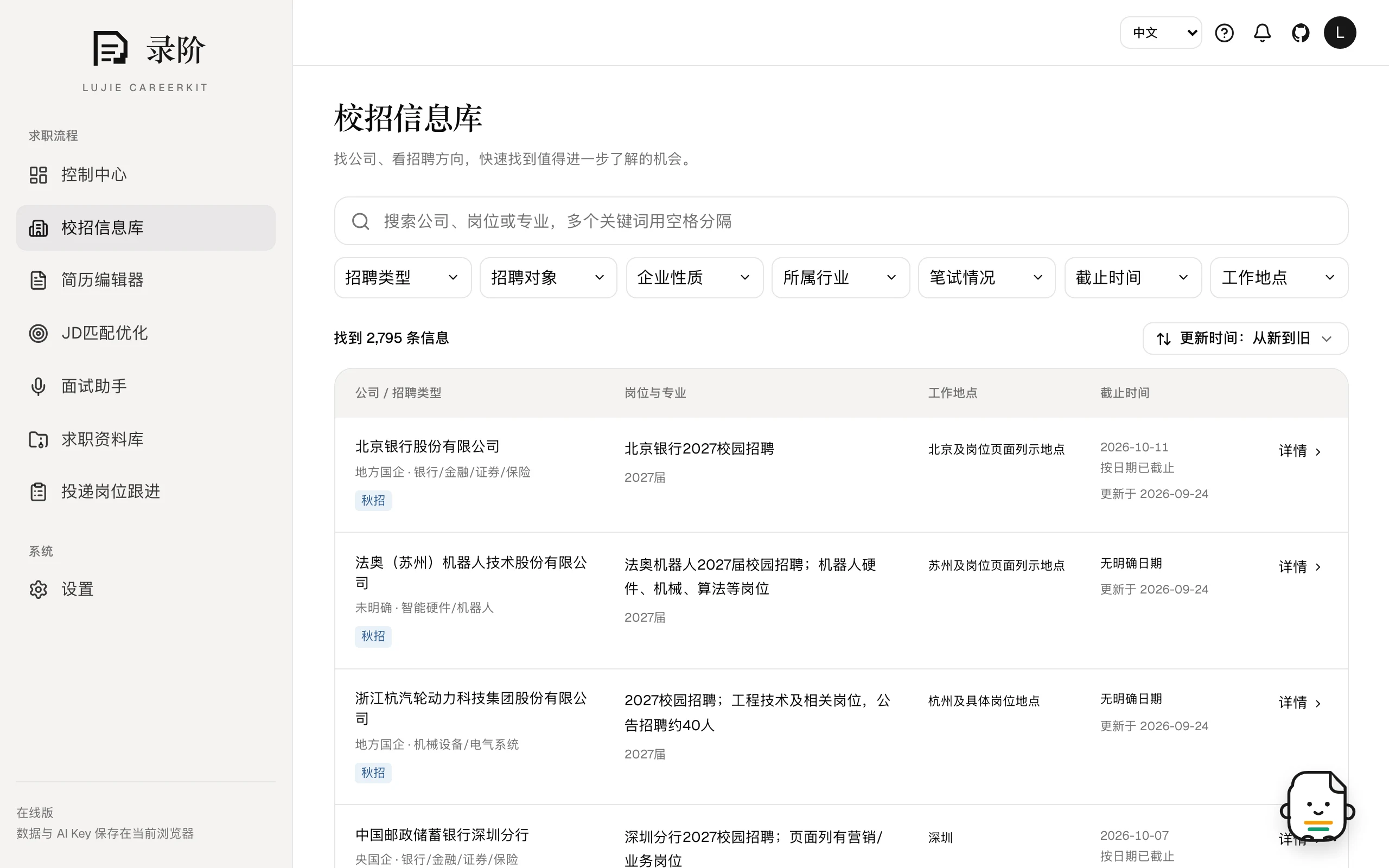This screenshot has height=868, width=1389.
Task: Open 投递岗位跟进 menu item
Action: pyautogui.click(x=146, y=492)
